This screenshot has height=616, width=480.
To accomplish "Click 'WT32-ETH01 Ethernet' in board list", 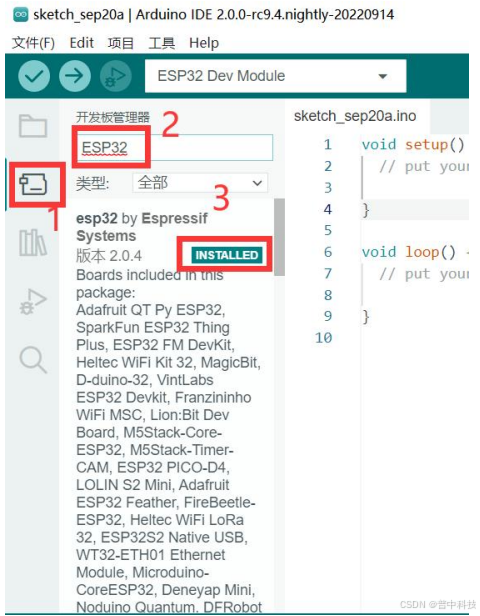I will click(x=151, y=555).
